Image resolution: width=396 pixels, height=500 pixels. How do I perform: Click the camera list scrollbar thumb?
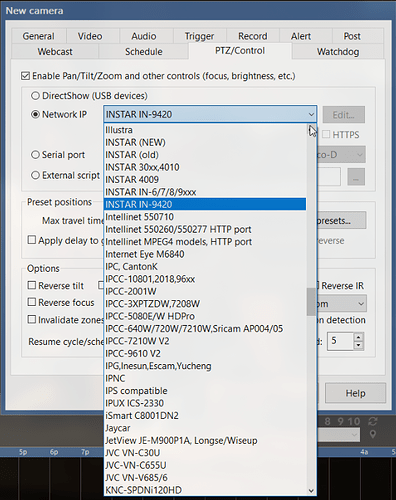point(311,302)
